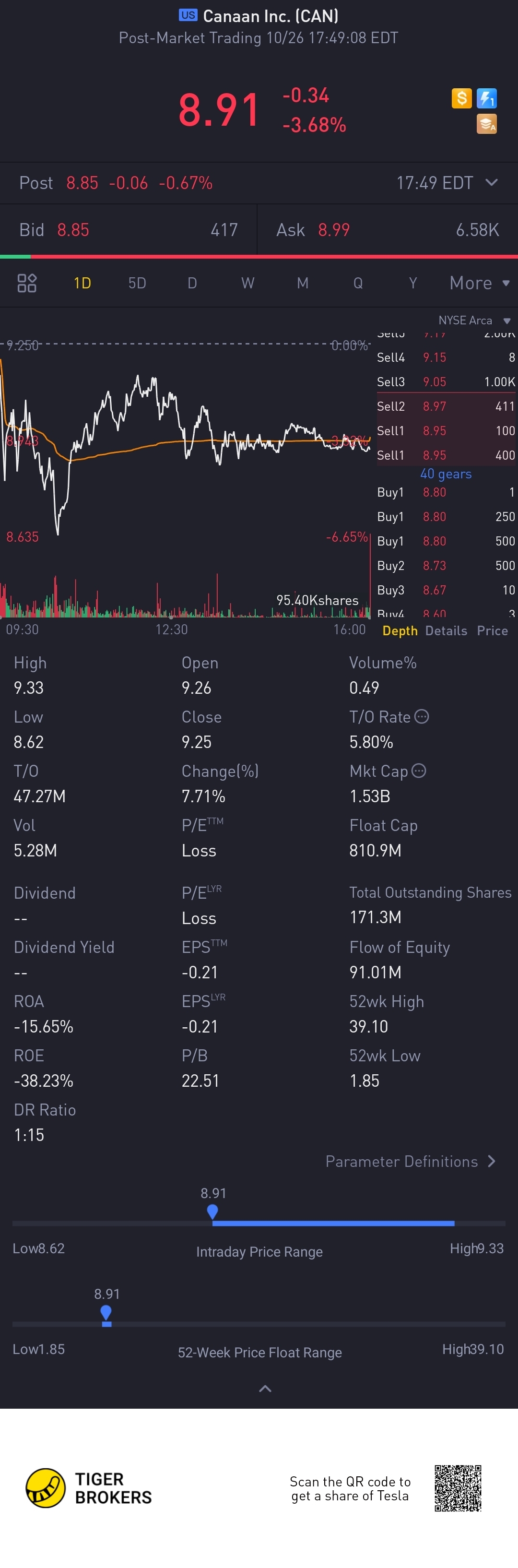Tap the US market flag badge
This screenshot has height=1568, width=518.
(188, 15)
